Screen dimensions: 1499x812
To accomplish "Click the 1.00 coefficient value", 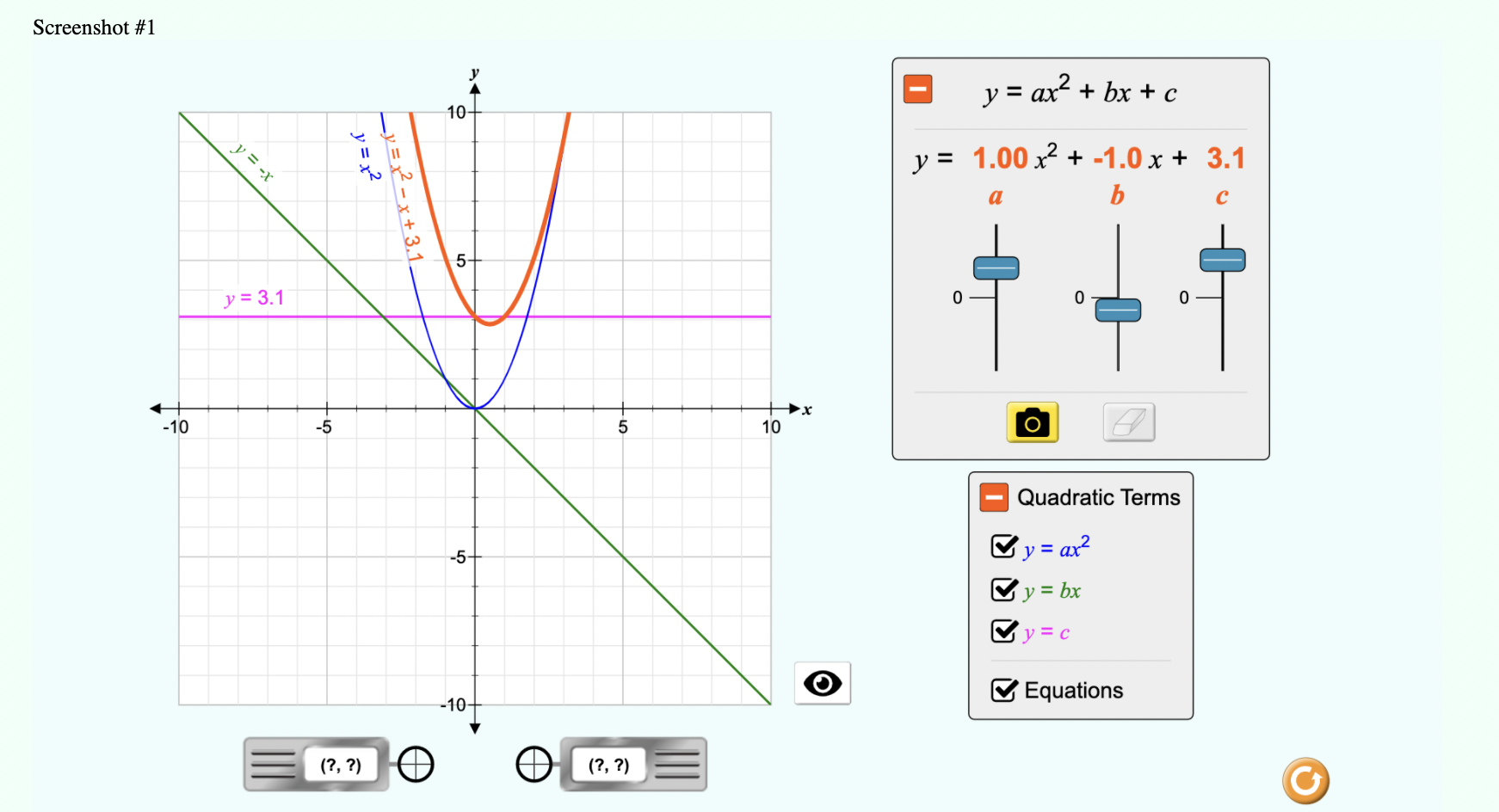I will click(1001, 158).
